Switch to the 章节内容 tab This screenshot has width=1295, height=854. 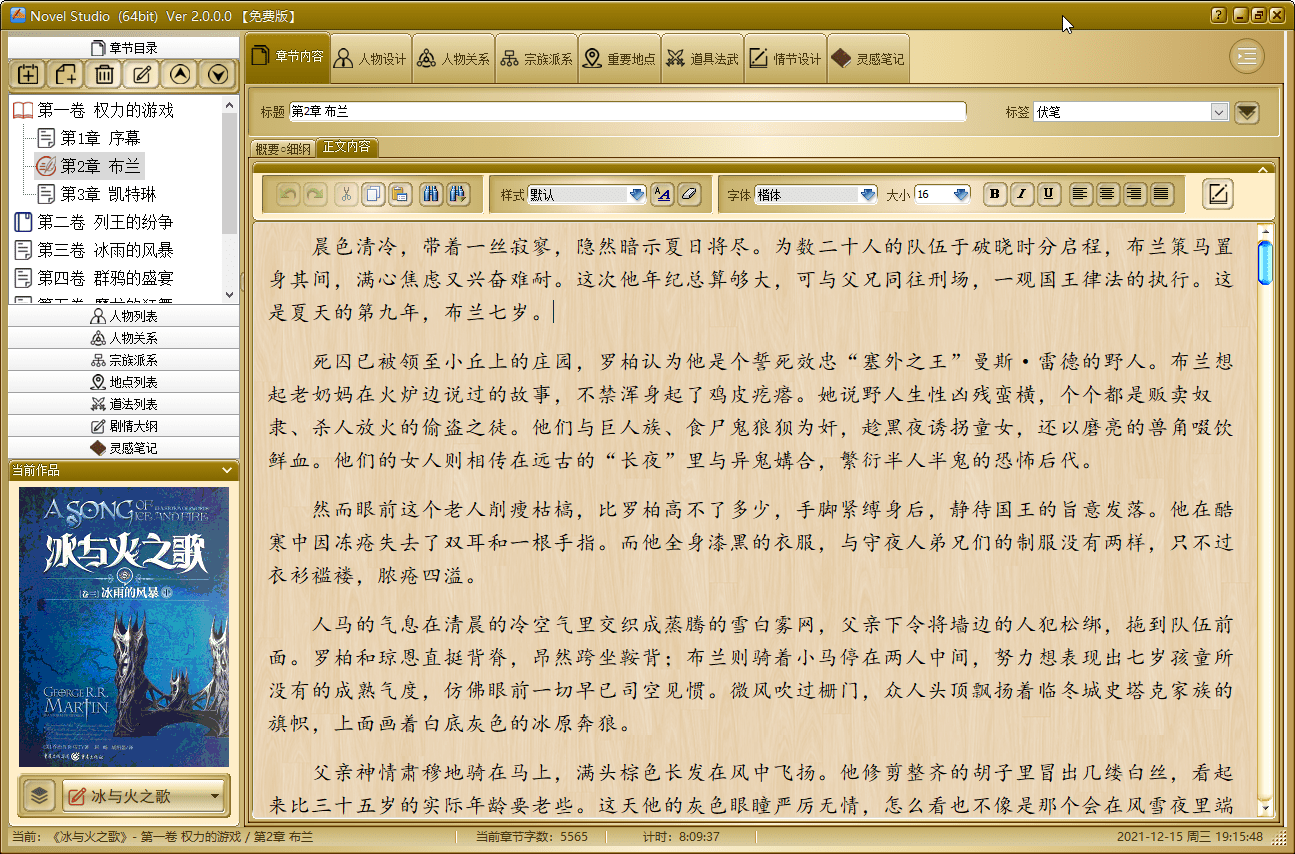coord(287,57)
